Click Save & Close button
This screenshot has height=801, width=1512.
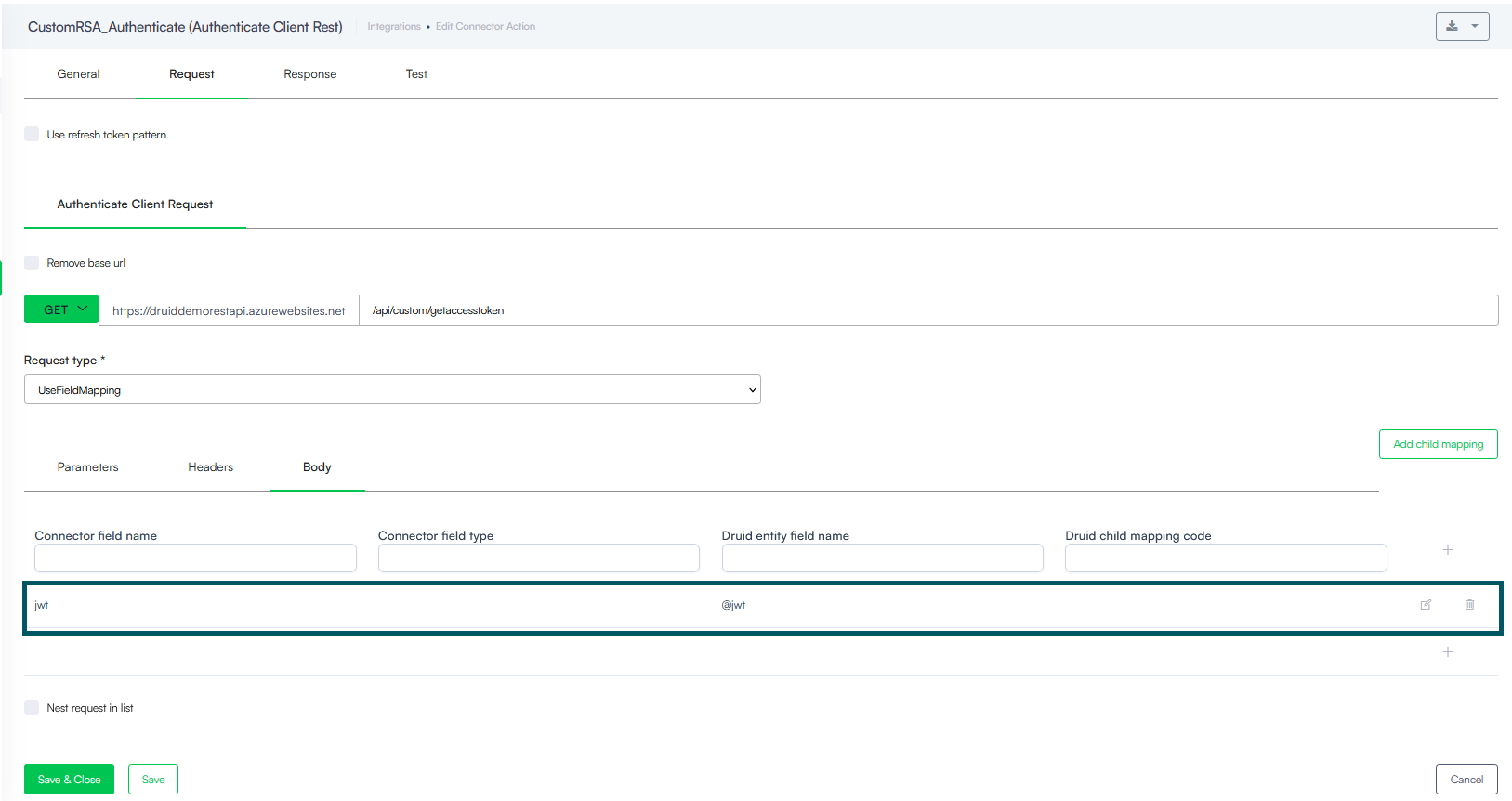click(x=69, y=780)
